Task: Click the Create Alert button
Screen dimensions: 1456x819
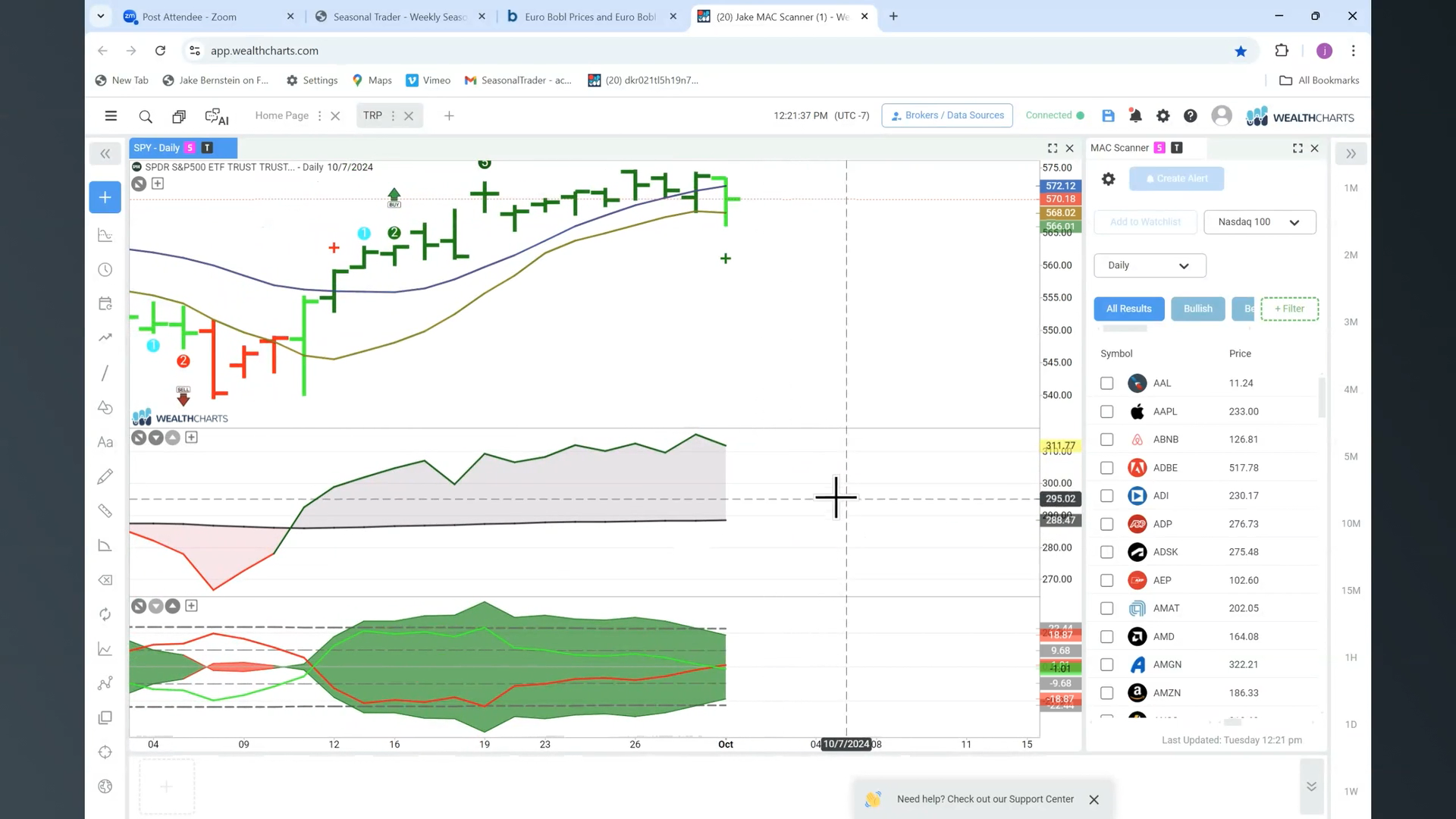Action: tap(1176, 179)
